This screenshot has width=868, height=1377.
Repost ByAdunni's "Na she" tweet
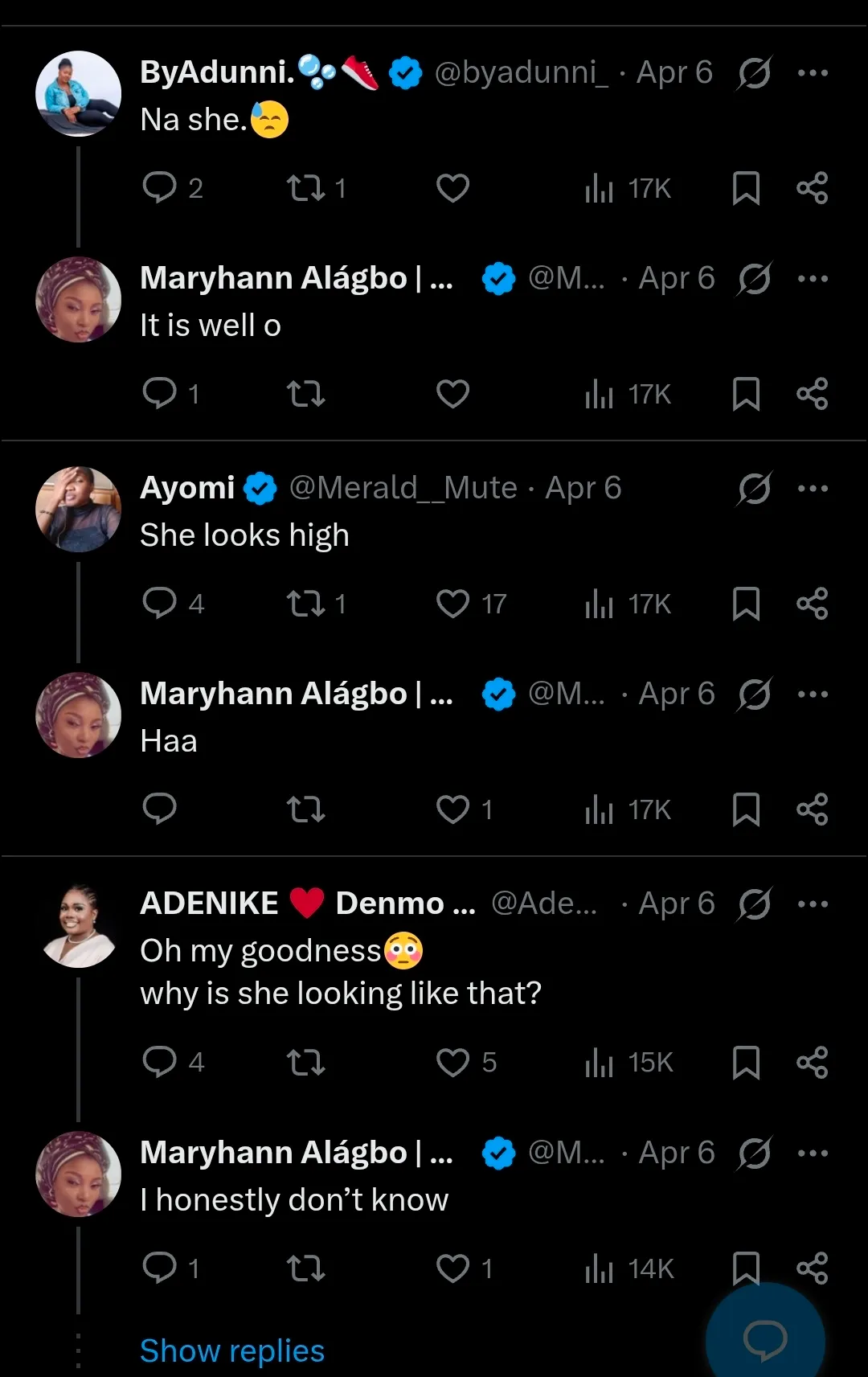[306, 188]
